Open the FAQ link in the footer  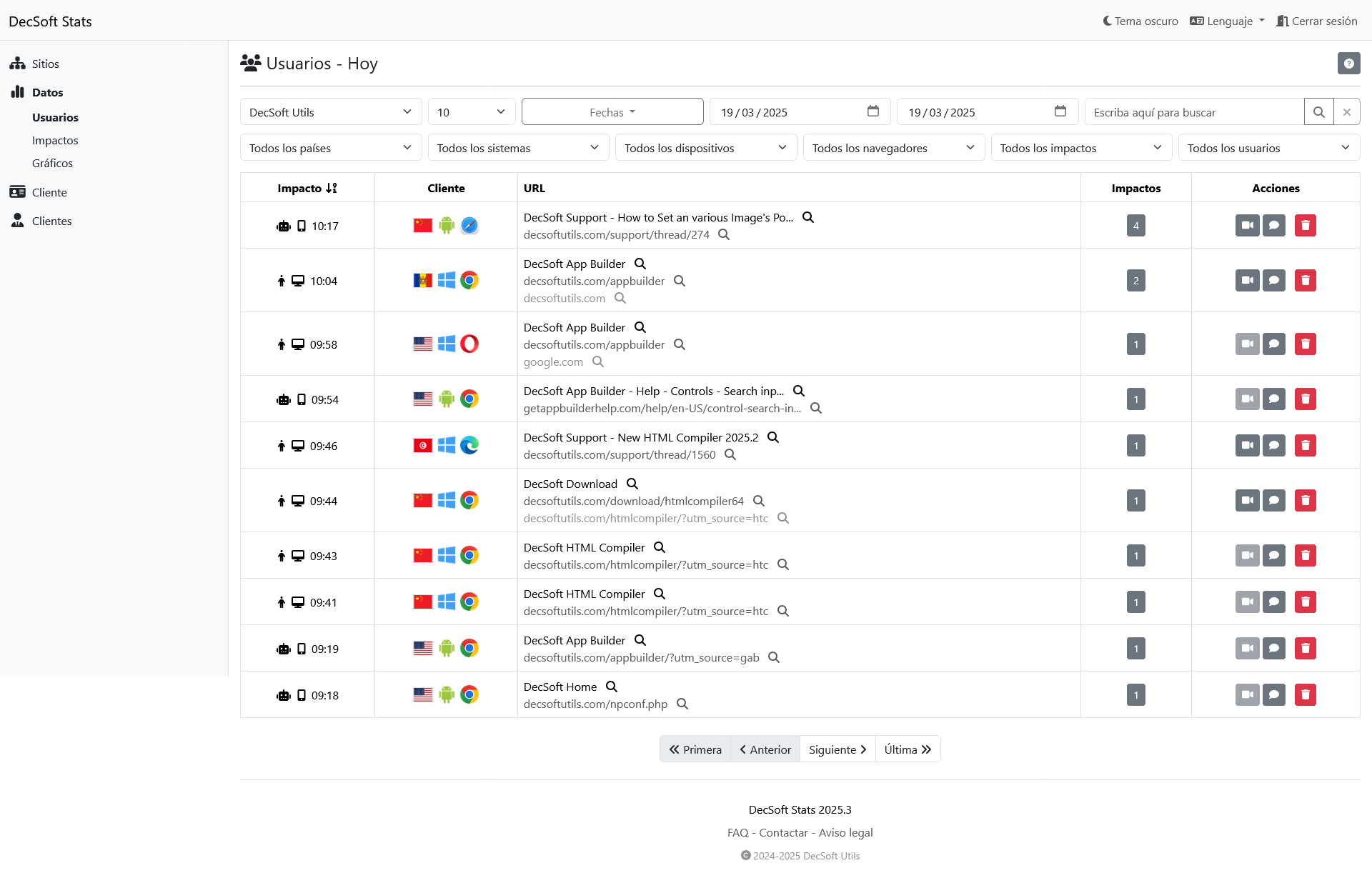[737, 832]
